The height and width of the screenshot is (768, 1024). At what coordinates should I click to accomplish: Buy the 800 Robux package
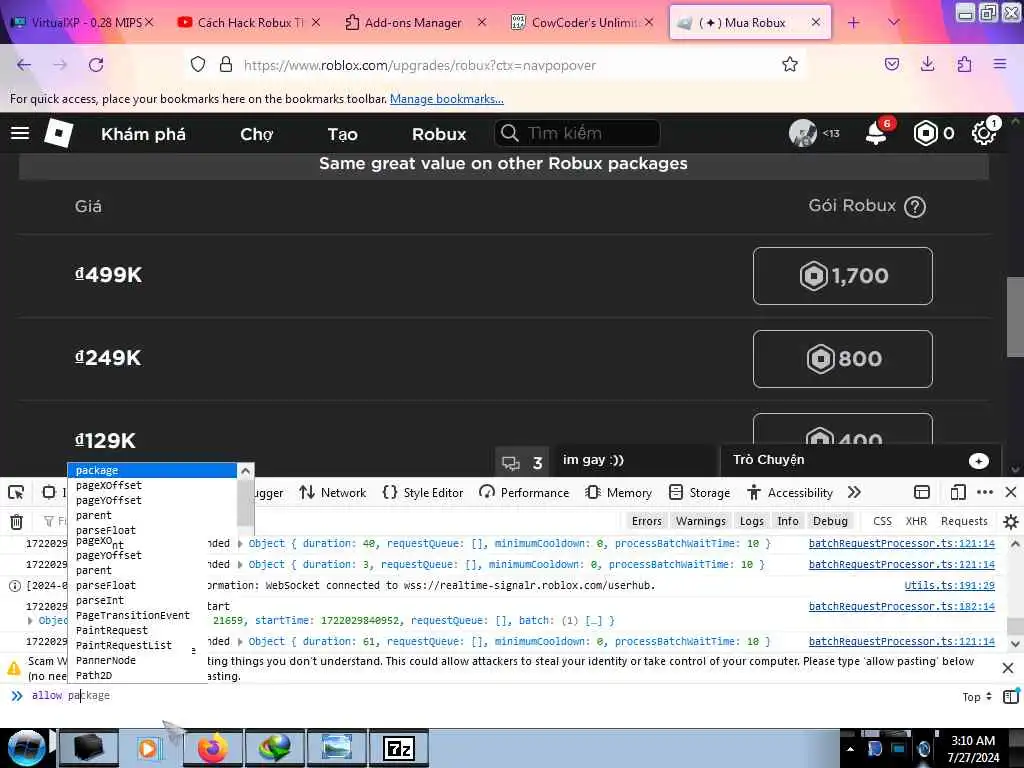coord(842,359)
